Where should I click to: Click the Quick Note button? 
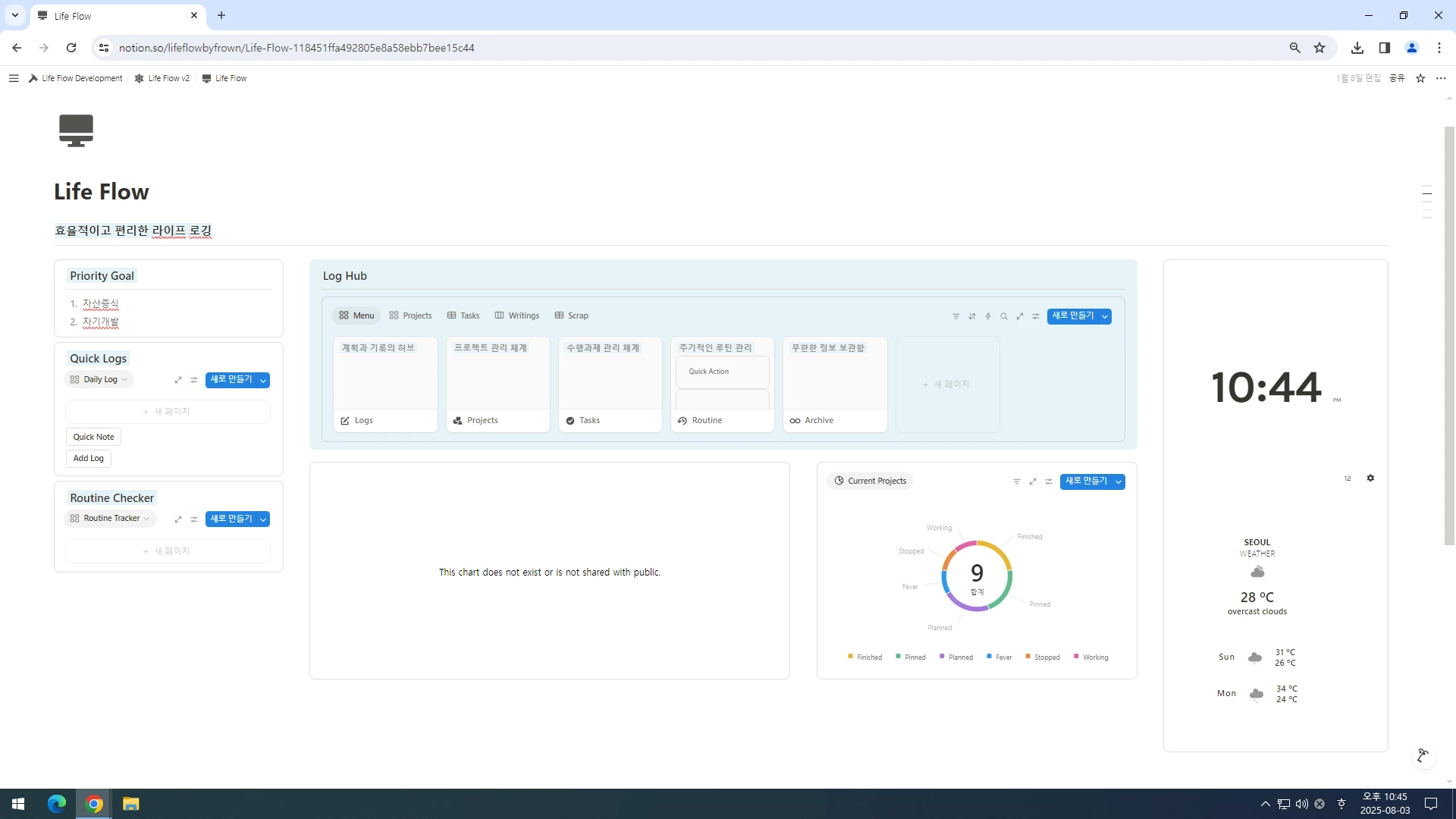click(93, 437)
